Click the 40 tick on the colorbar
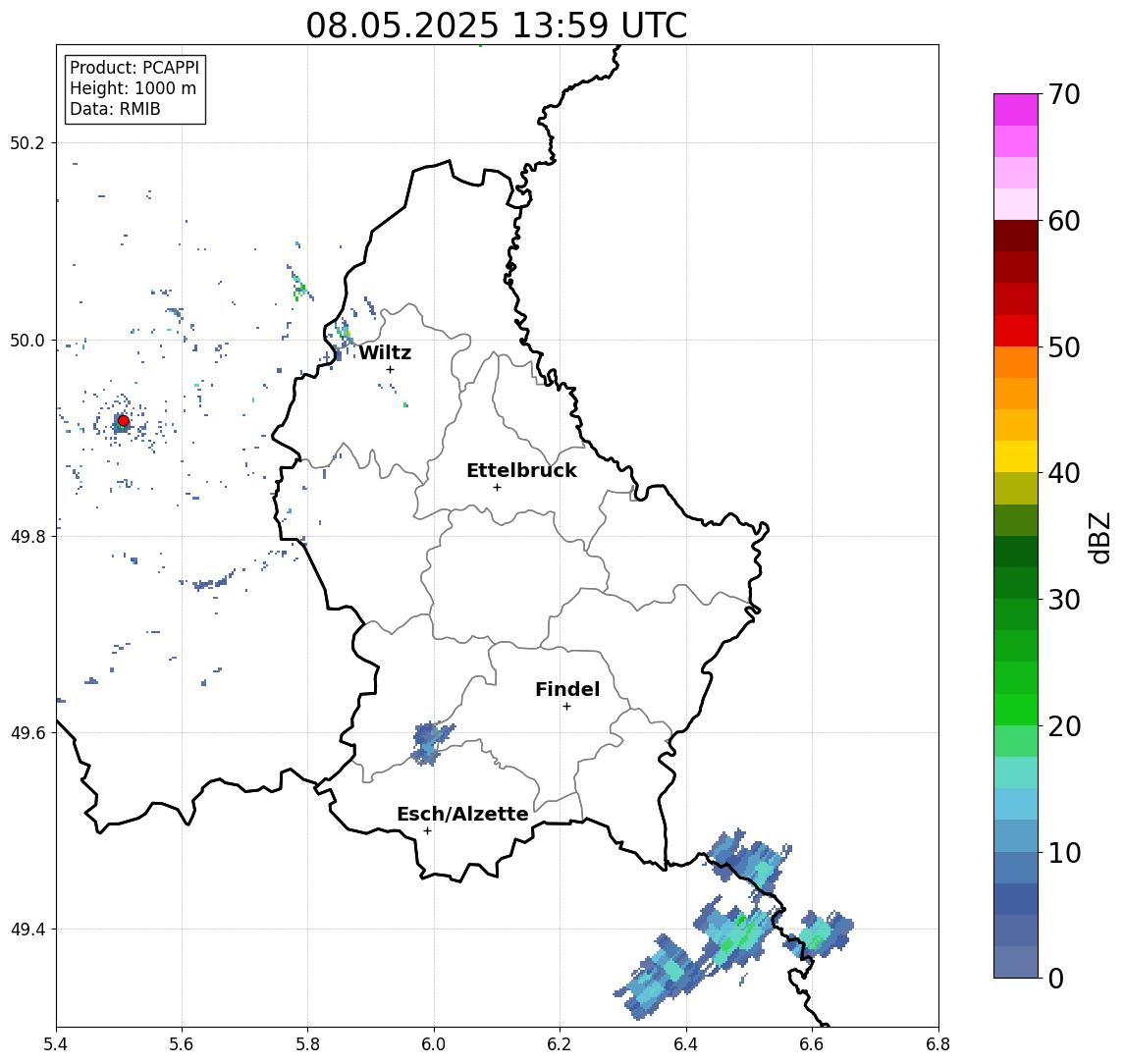Screen dimensions: 1124x1064 pos(1063,473)
